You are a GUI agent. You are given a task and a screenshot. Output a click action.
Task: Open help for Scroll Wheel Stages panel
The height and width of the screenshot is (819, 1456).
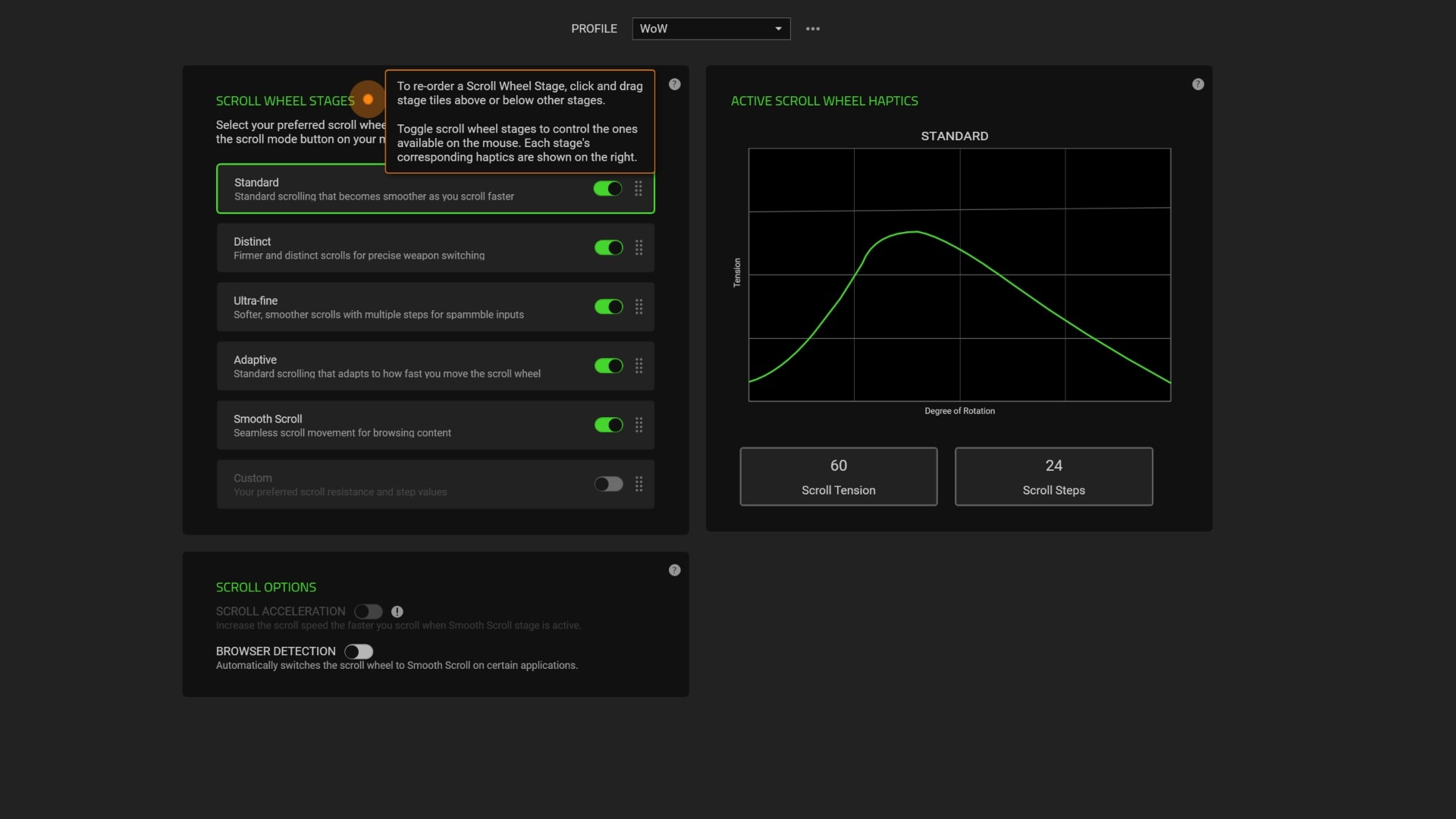coord(675,84)
